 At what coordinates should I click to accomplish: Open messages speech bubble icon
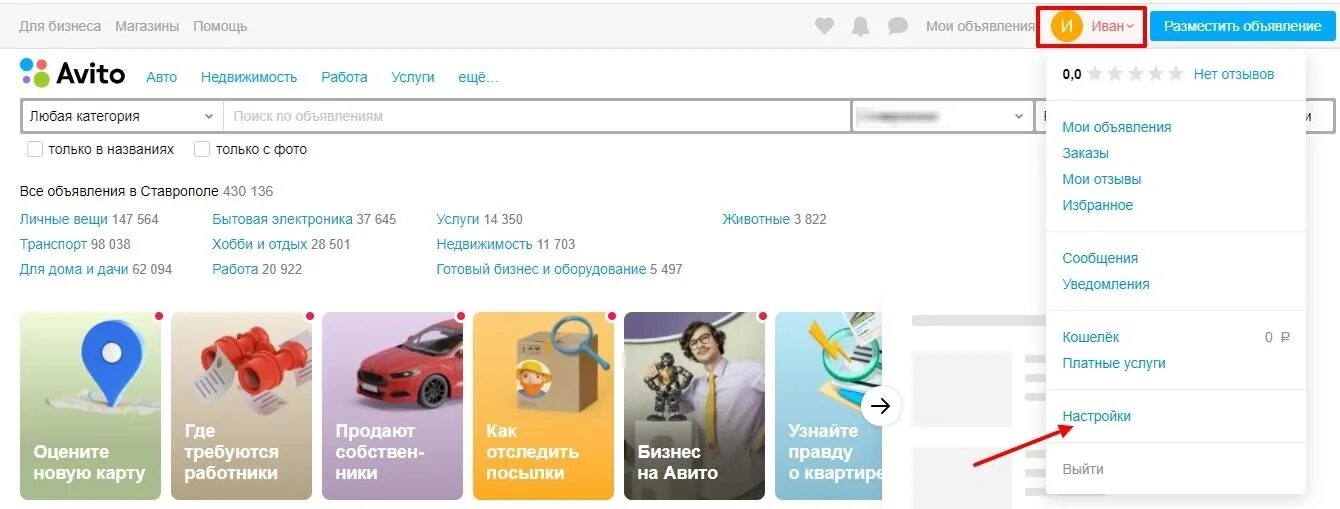[x=898, y=26]
